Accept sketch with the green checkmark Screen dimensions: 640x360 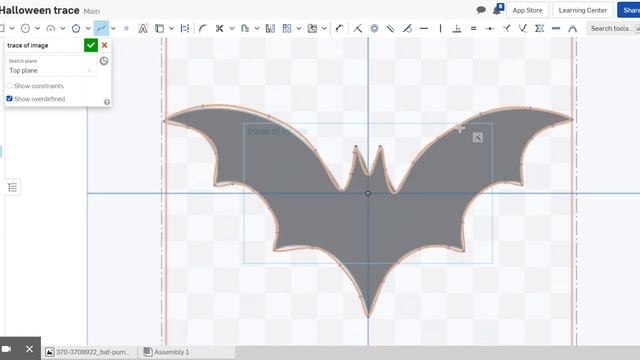[x=91, y=45]
